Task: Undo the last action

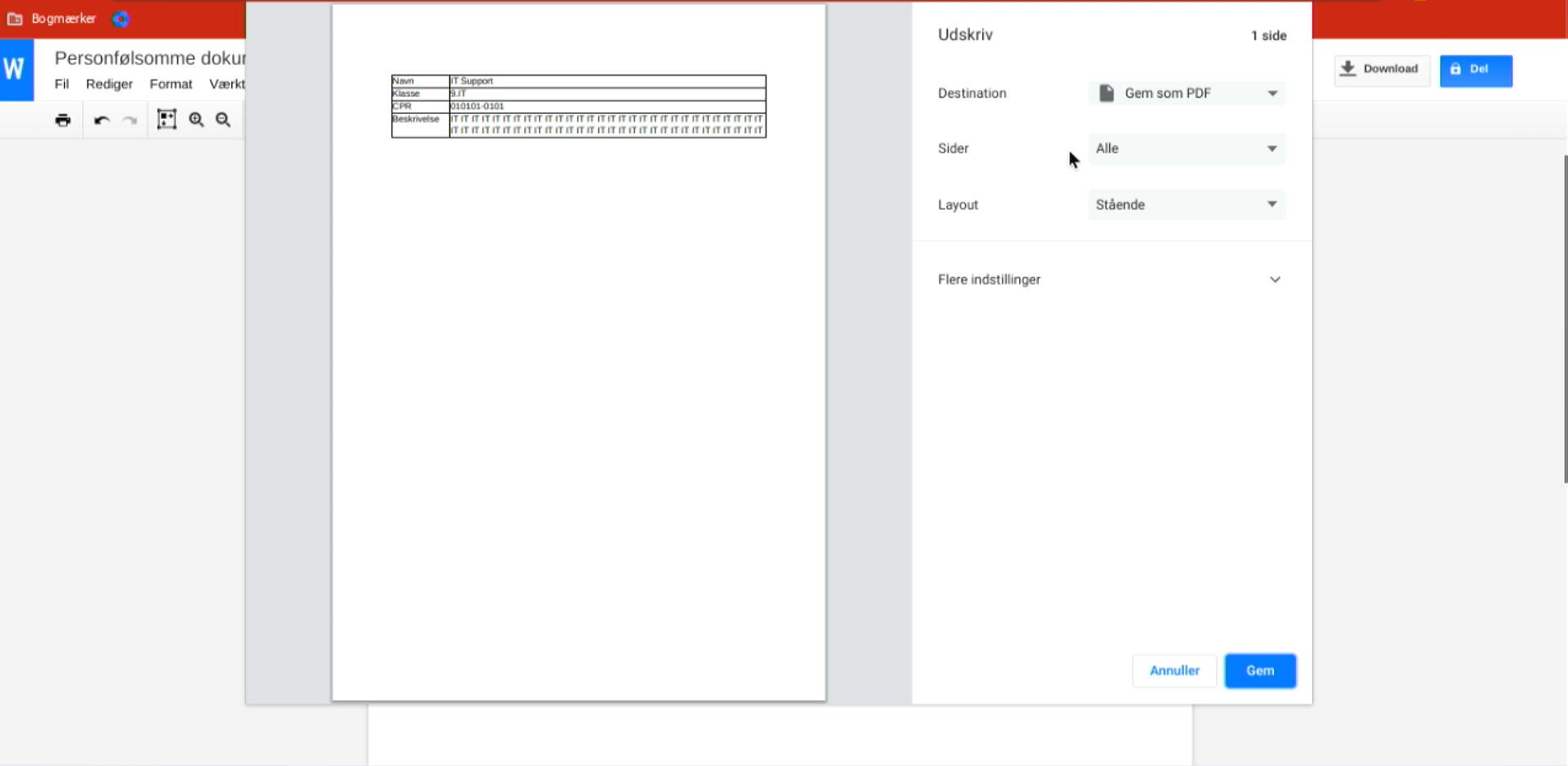Action: pyautogui.click(x=102, y=121)
